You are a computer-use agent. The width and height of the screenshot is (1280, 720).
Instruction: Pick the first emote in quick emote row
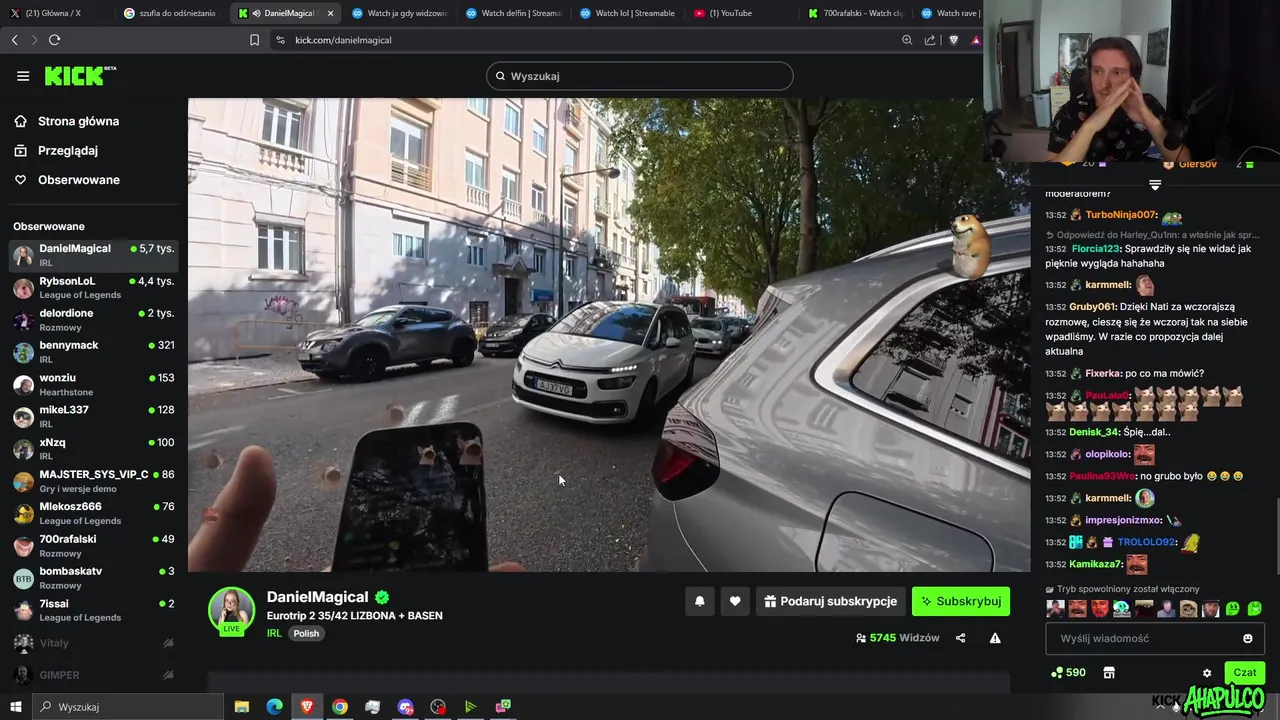1055,608
